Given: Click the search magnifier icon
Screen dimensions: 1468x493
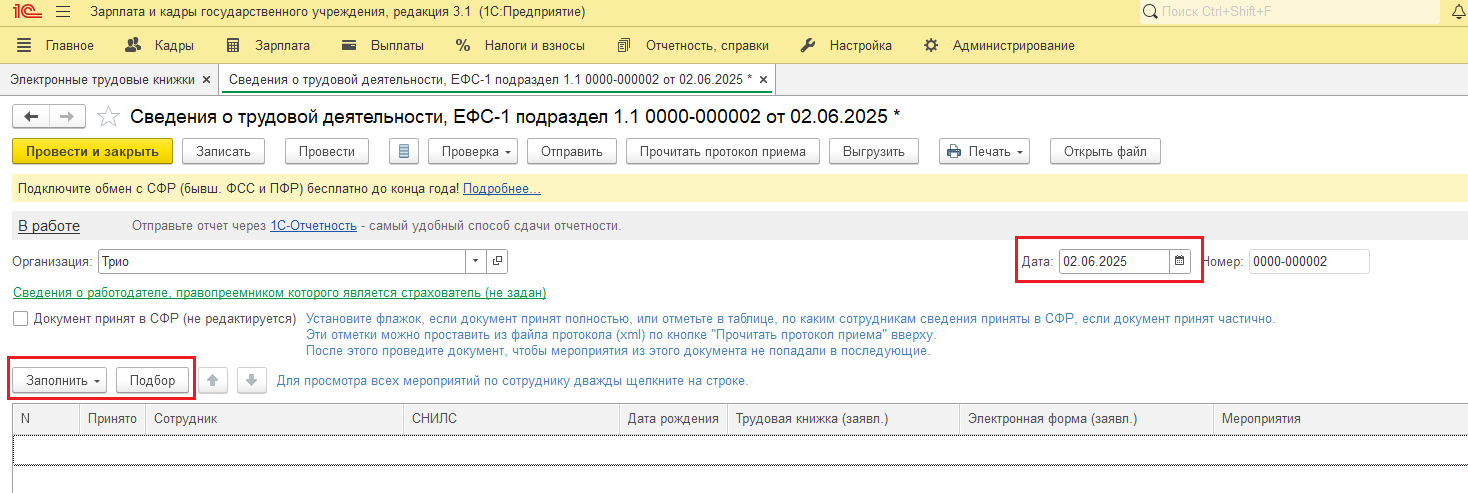Looking at the screenshot, I should click(x=1150, y=12).
